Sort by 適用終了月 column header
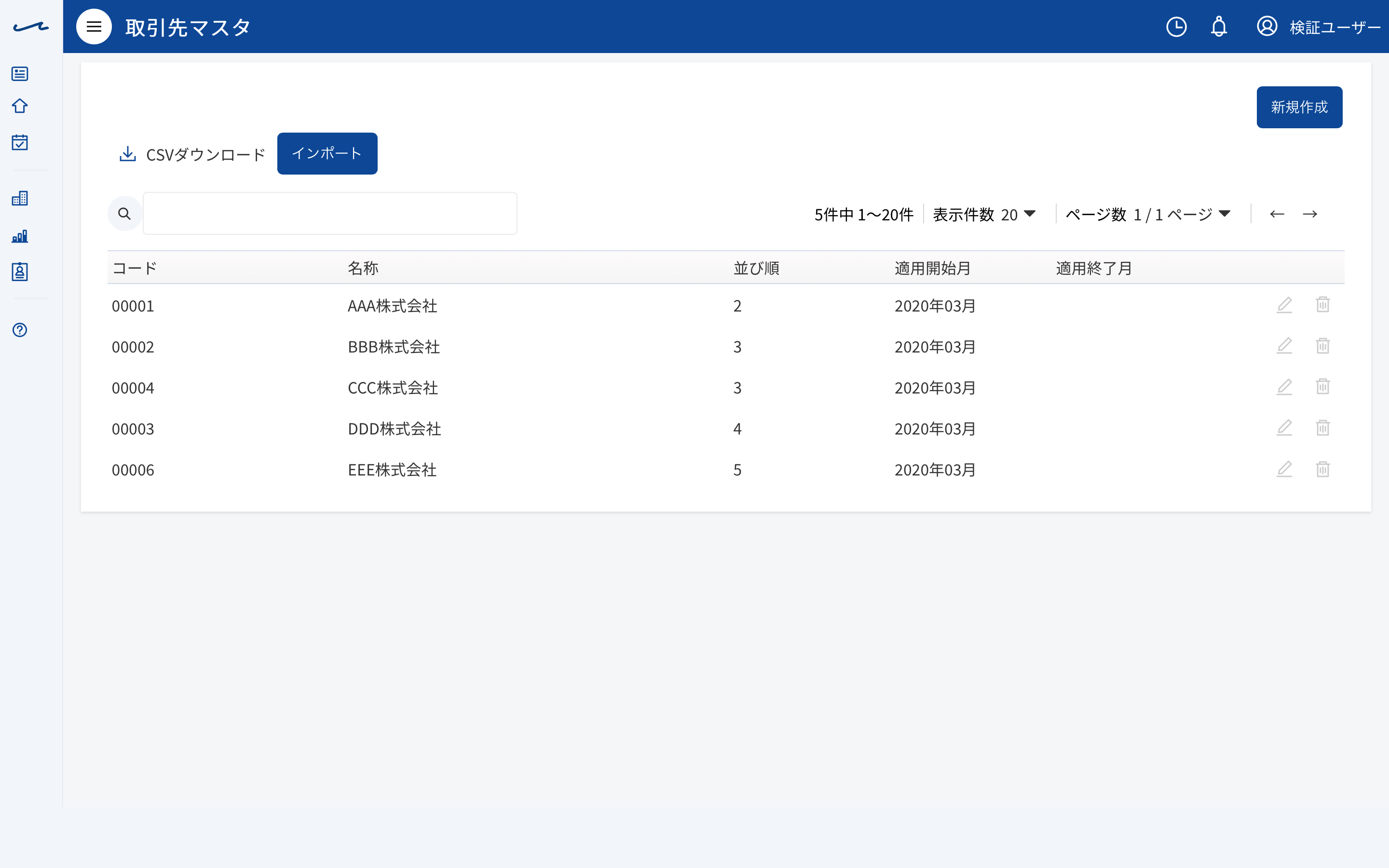Viewport: 1389px width, 868px height. tap(1093, 268)
